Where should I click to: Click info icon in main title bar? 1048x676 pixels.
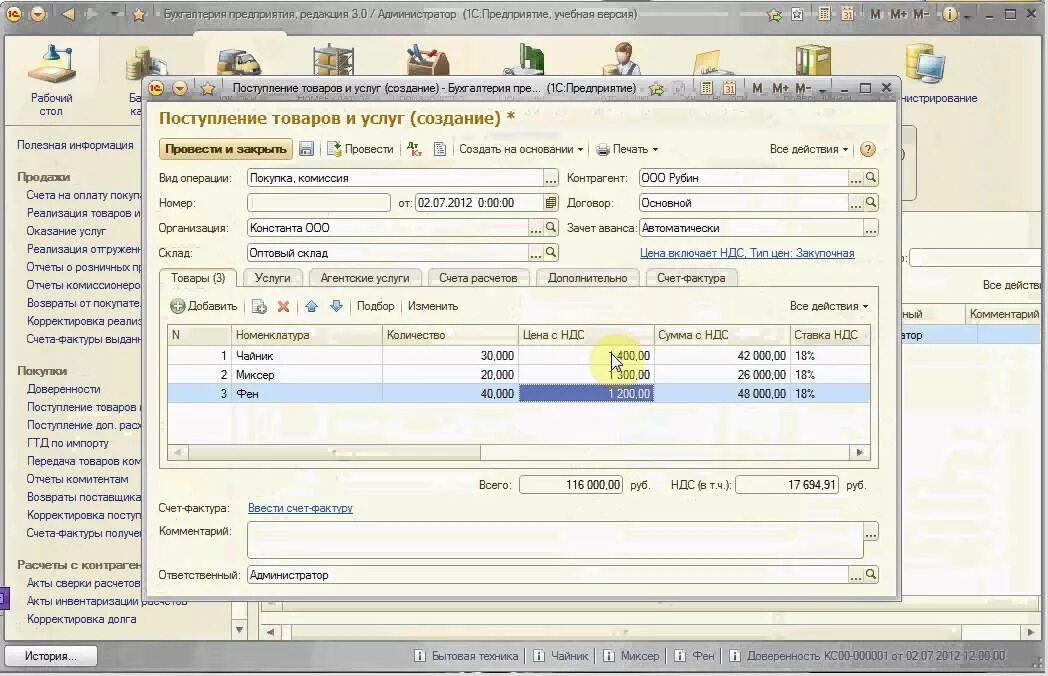[x=949, y=14]
